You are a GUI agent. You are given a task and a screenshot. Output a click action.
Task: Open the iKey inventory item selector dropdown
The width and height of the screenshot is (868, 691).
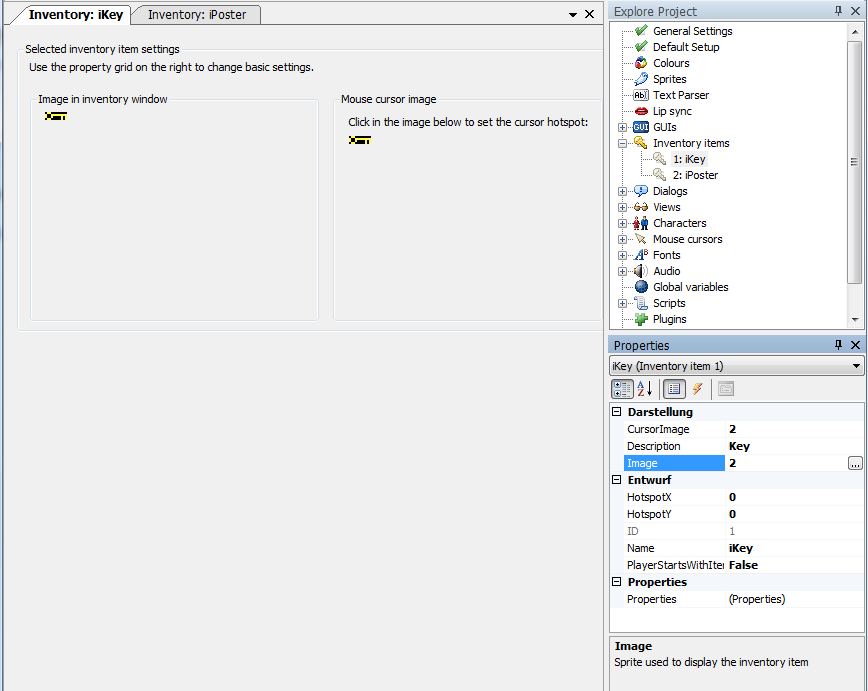[856, 366]
